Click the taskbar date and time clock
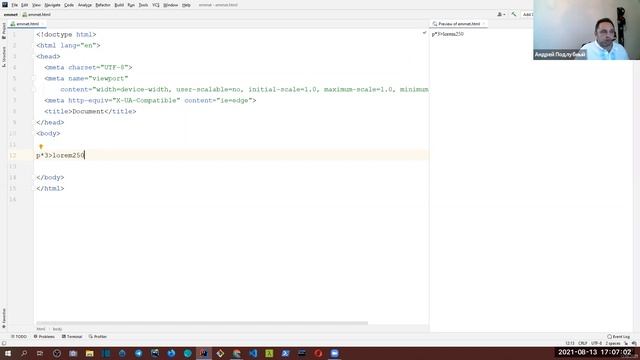This screenshot has height=360, width=640. pyautogui.click(x=594, y=352)
